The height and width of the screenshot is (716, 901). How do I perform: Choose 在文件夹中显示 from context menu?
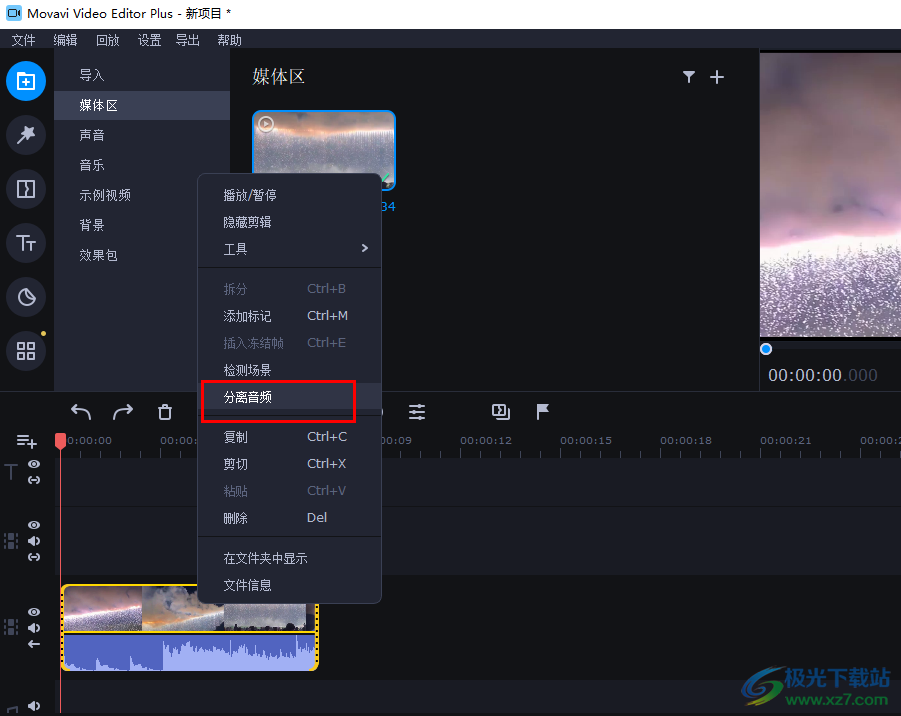[x=290, y=558]
